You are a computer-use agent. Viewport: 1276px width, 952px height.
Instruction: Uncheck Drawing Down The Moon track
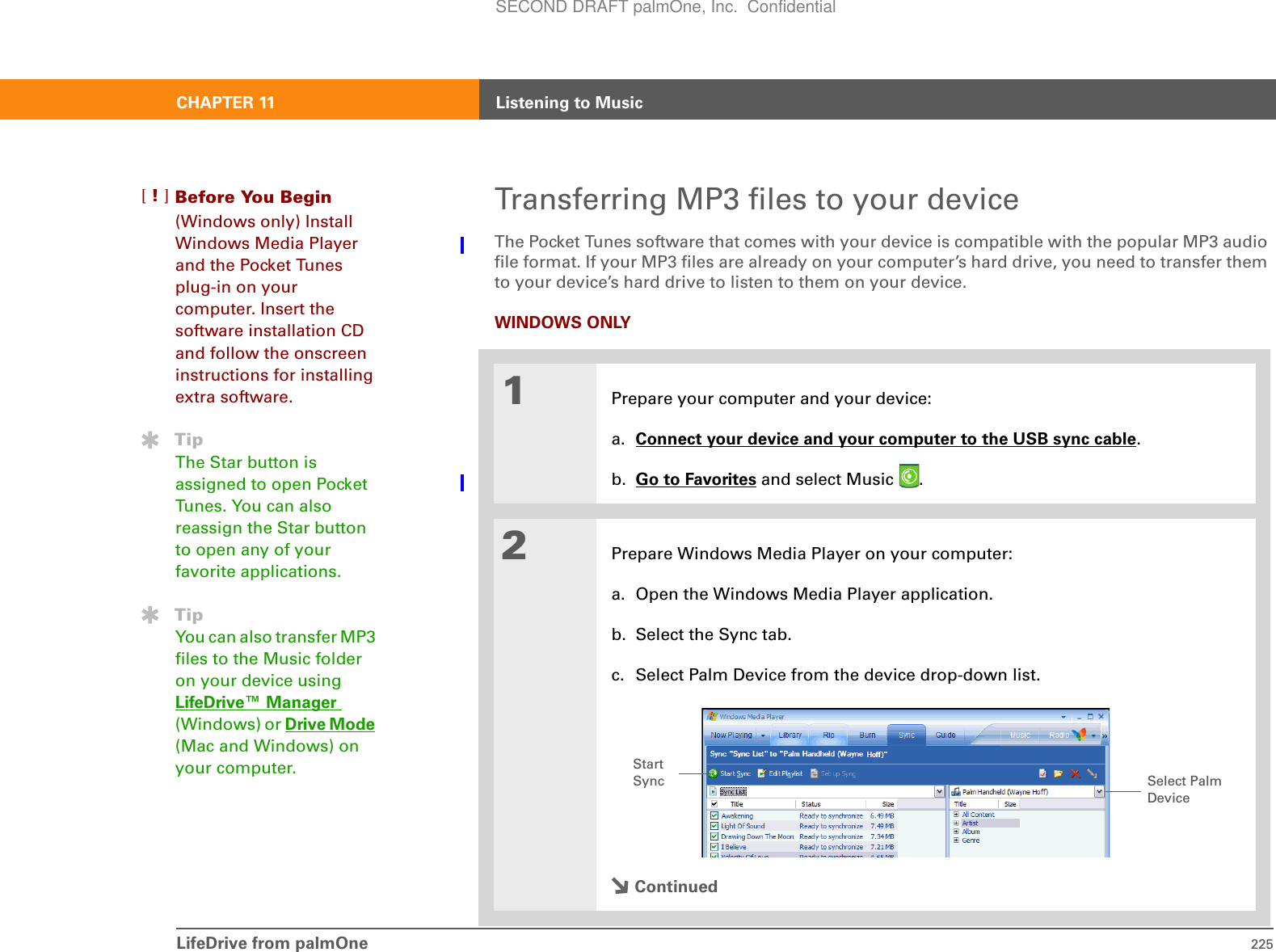coord(714,836)
